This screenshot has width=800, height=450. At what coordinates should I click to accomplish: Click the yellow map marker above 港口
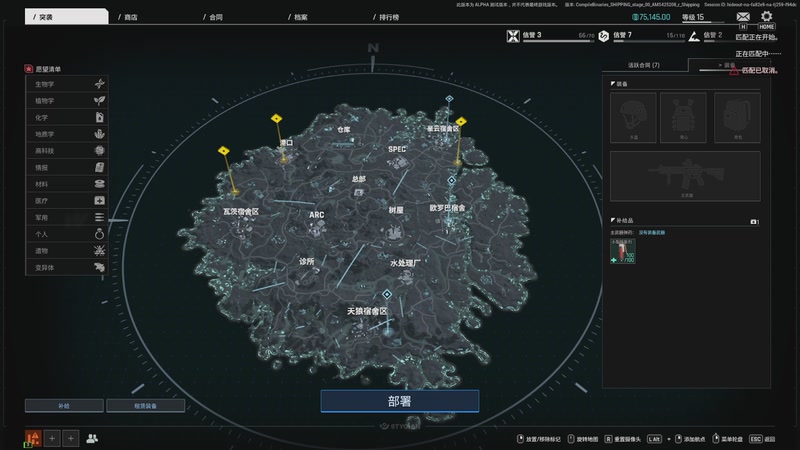click(x=277, y=118)
